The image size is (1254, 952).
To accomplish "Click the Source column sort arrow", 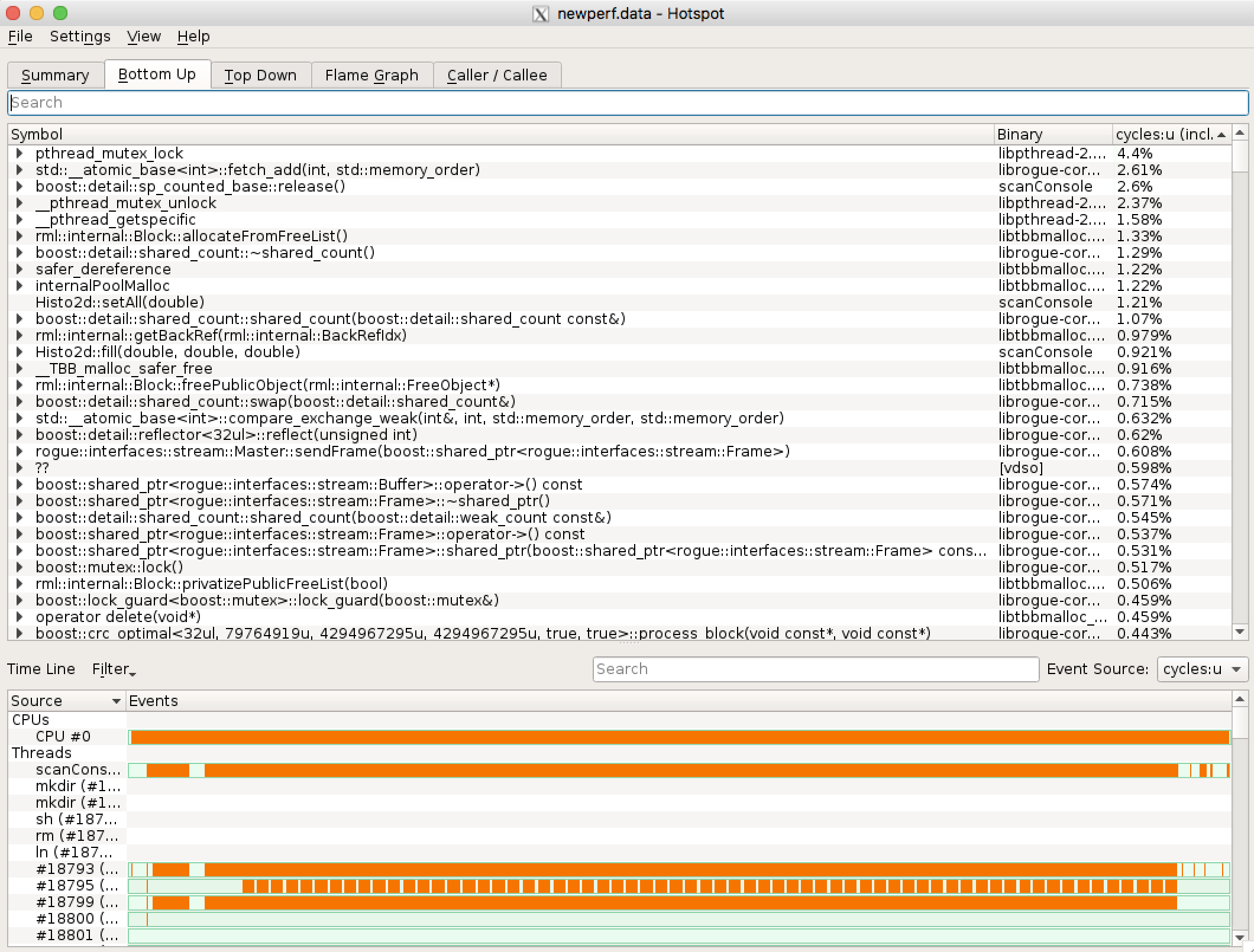I will [116, 701].
